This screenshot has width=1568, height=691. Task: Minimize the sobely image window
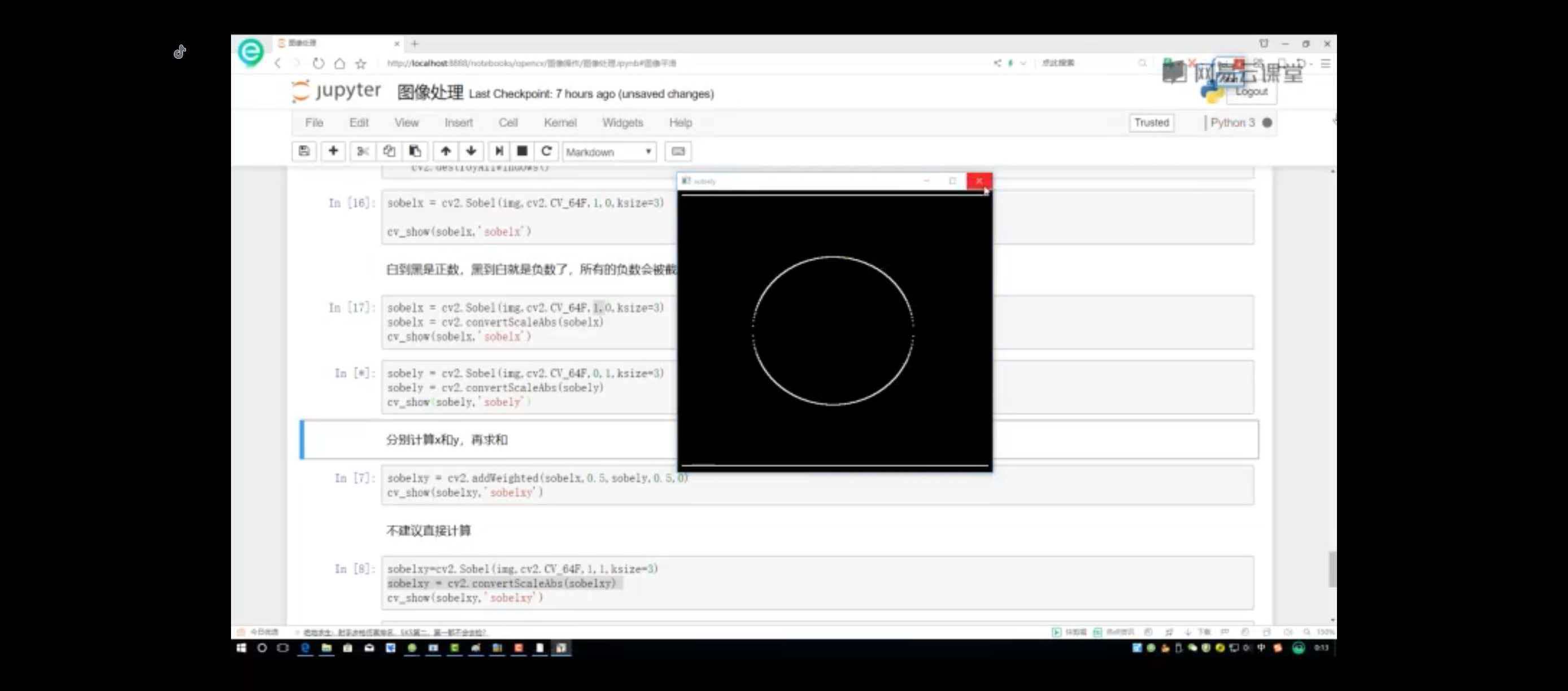click(926, 181)
